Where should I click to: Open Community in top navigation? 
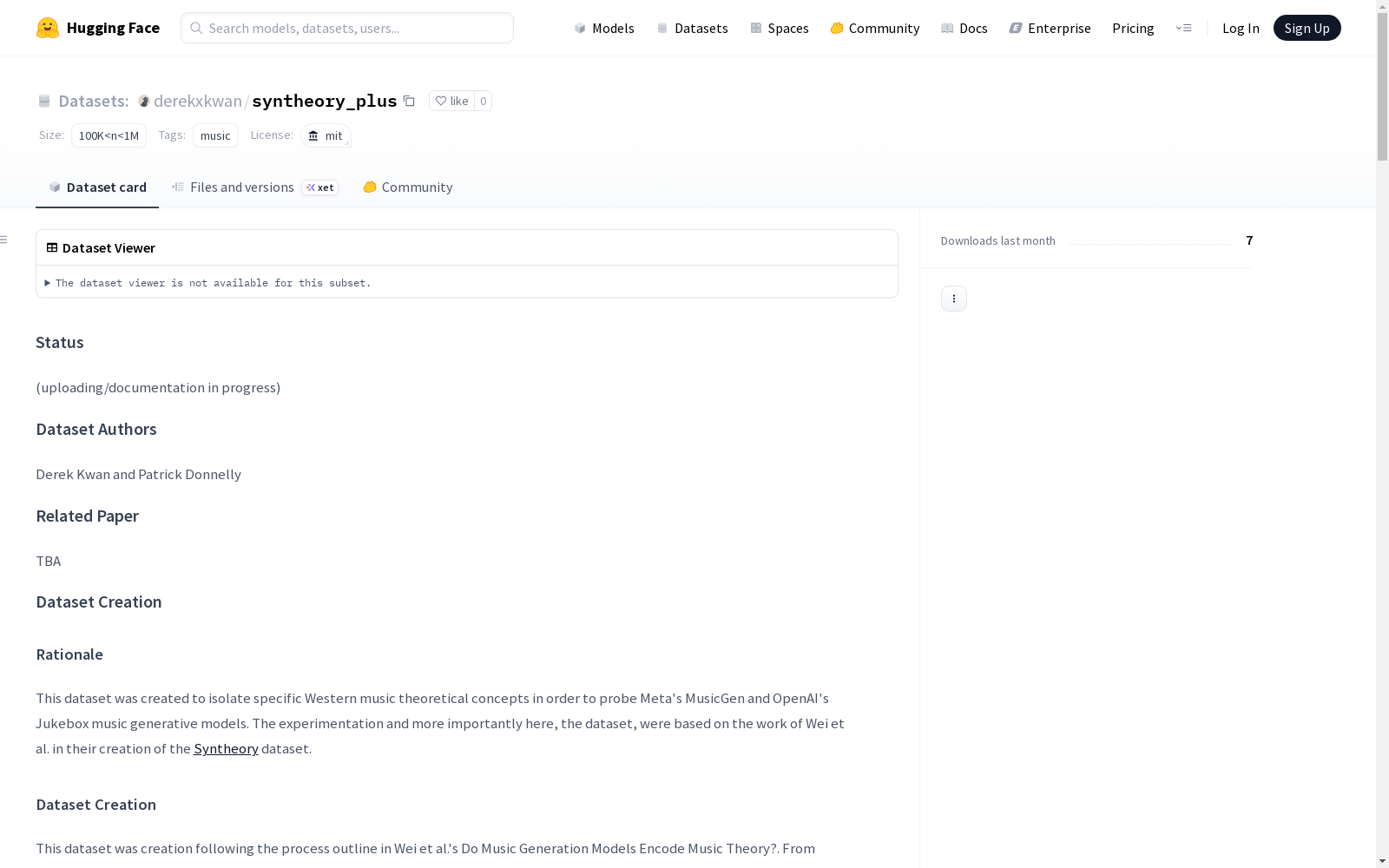[874, 28]
